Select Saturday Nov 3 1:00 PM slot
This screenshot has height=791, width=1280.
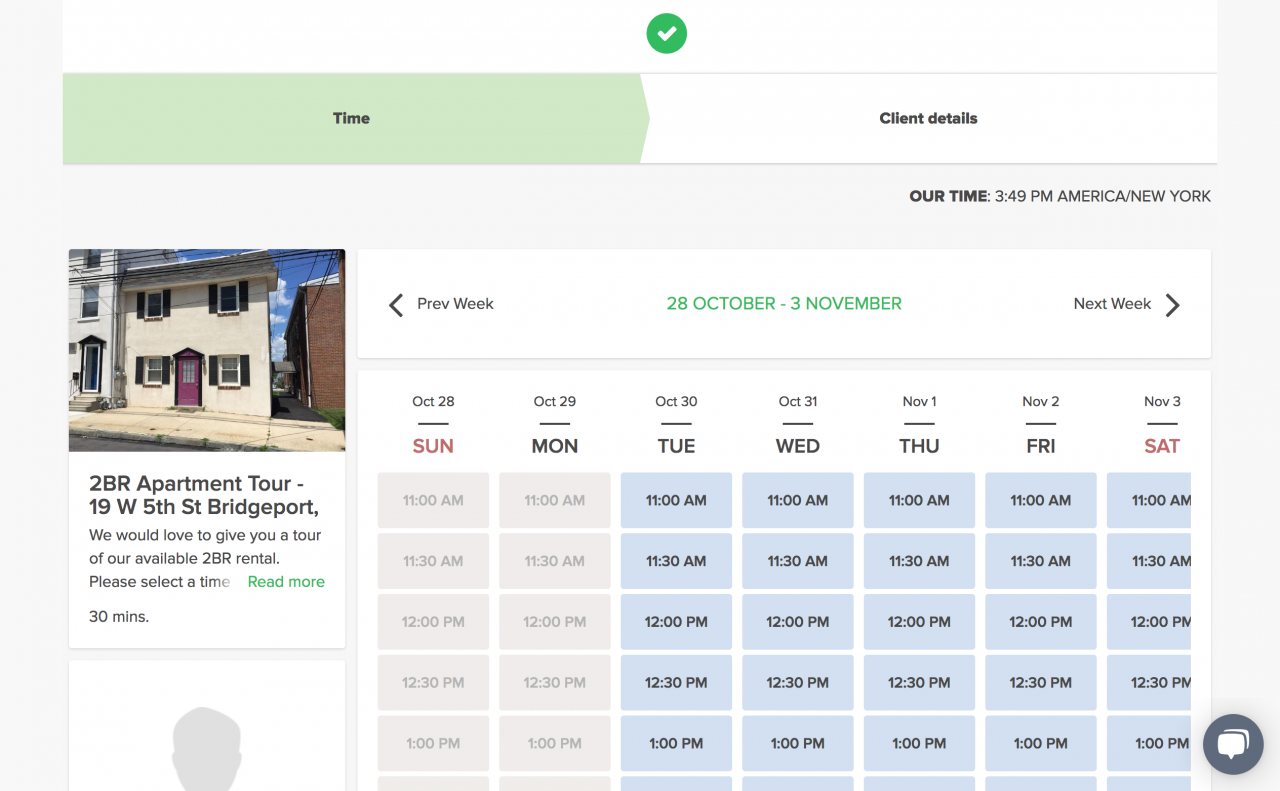(x=1149, y=744)
